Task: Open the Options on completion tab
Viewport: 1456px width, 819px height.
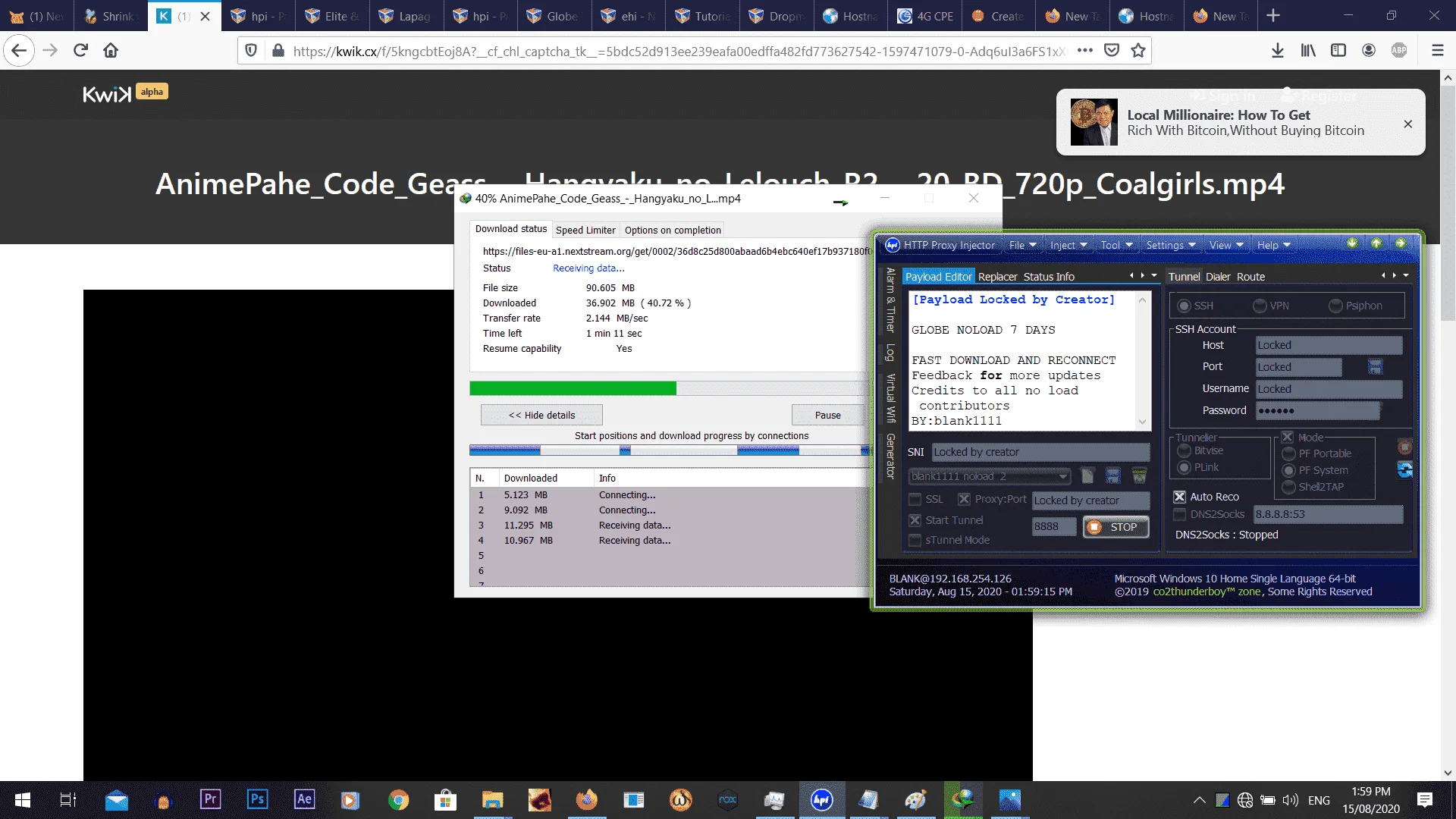Action: [673, 230]
